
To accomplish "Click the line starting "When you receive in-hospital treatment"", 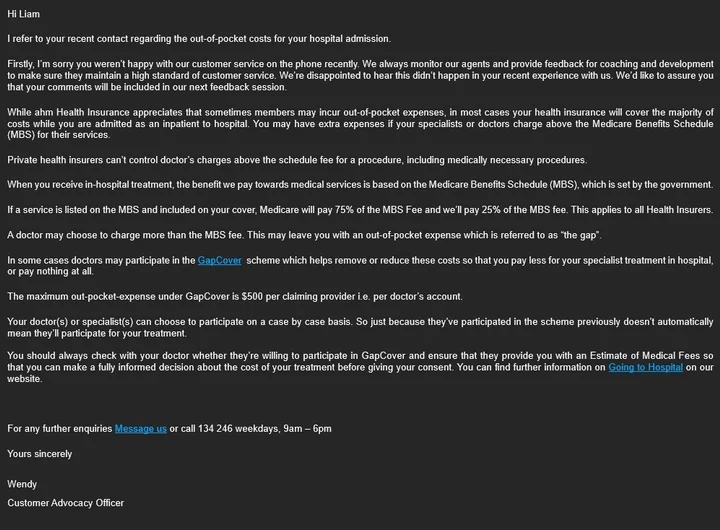I will click(x=360, y=185).
